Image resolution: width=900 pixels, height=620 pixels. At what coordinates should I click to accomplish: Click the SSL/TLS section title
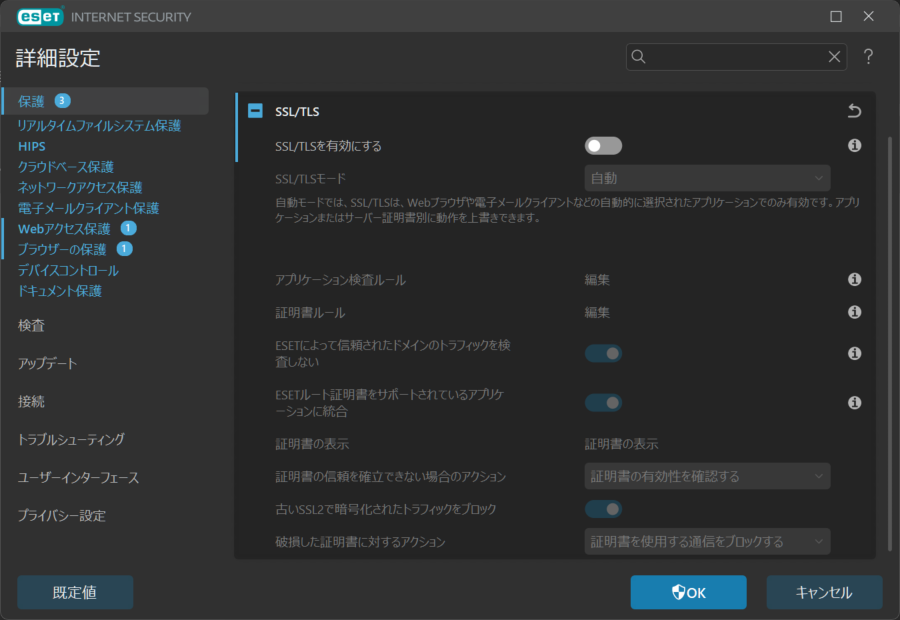point(297,111)
